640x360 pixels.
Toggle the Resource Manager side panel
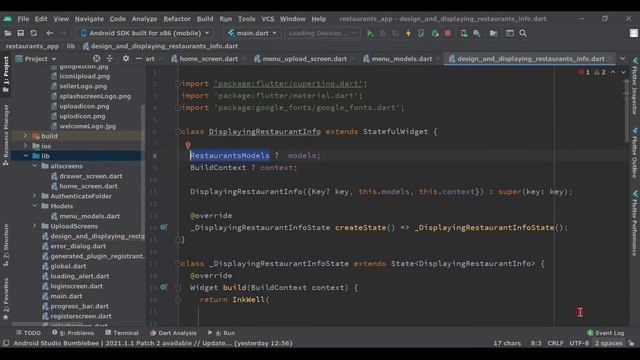click(x=6, y=135)
